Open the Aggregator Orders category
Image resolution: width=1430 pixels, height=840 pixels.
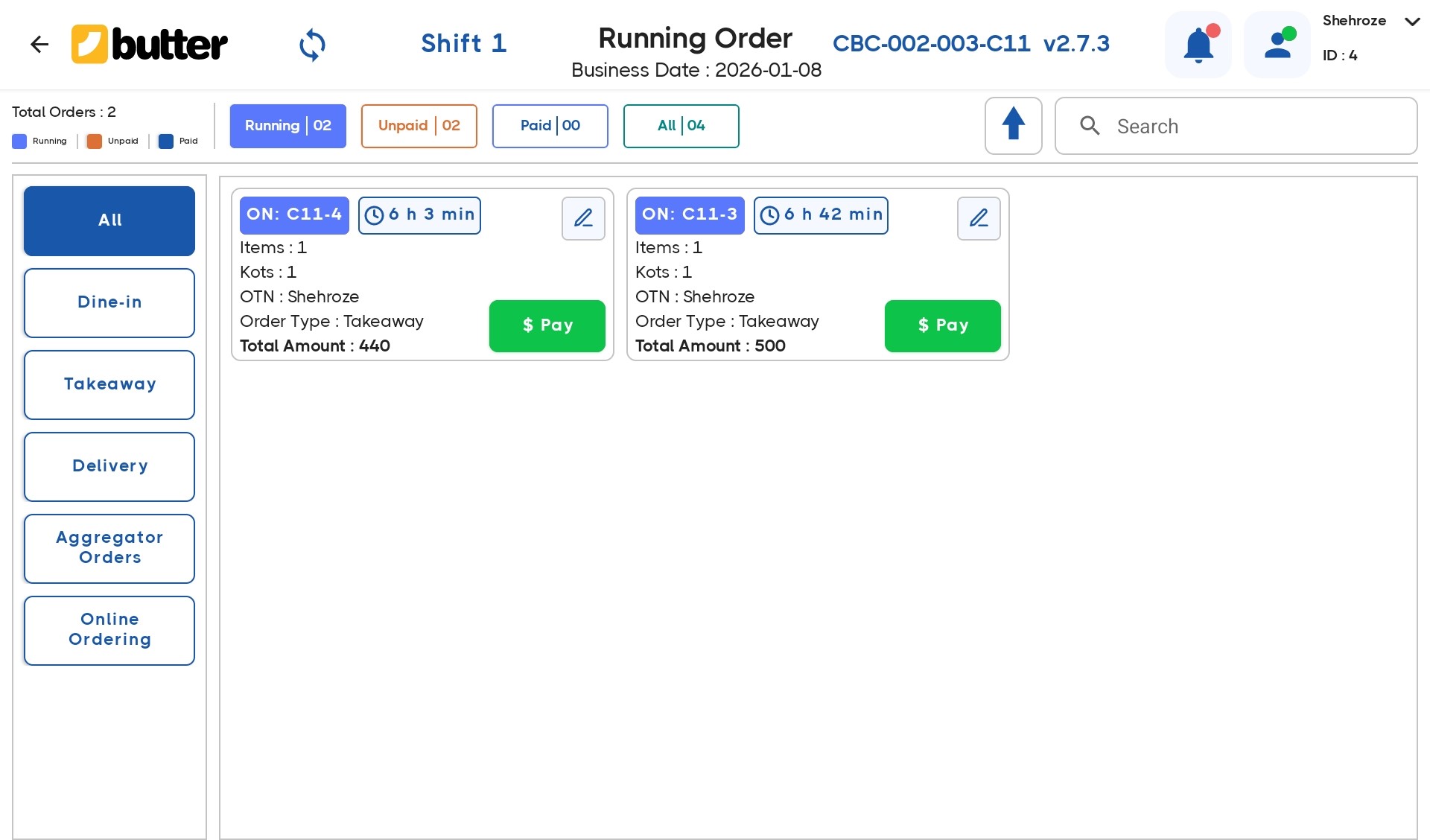point(109,548)
